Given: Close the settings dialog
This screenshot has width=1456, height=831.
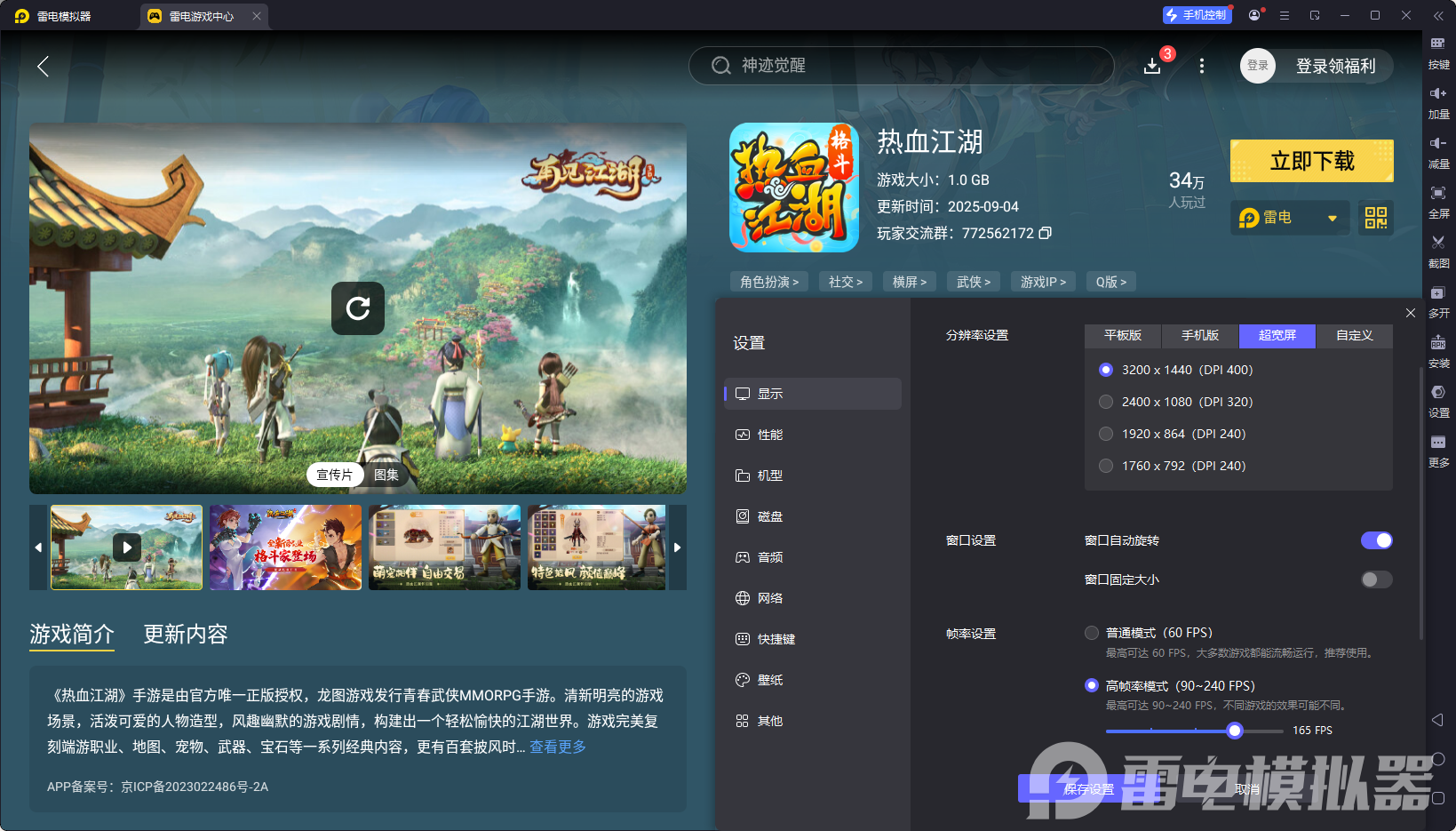Looking at the screenshot, I should [1411, 313].
